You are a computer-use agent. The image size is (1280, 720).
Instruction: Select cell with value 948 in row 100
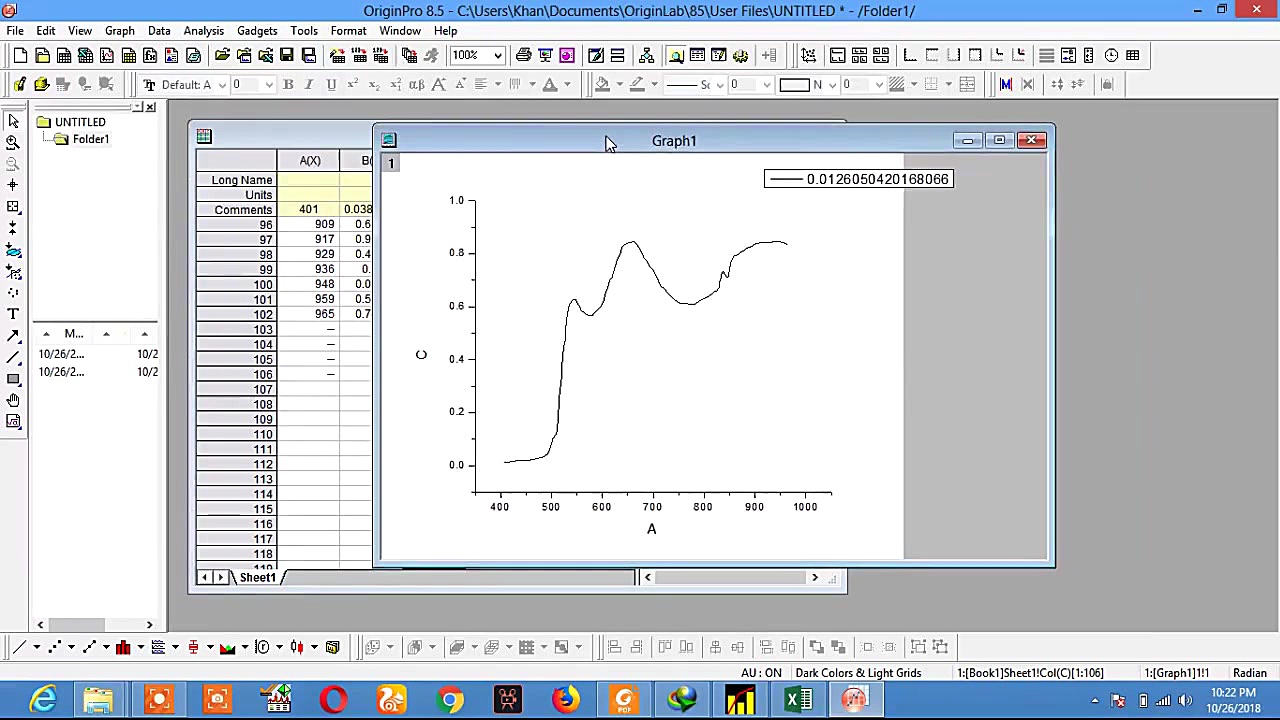309,284
